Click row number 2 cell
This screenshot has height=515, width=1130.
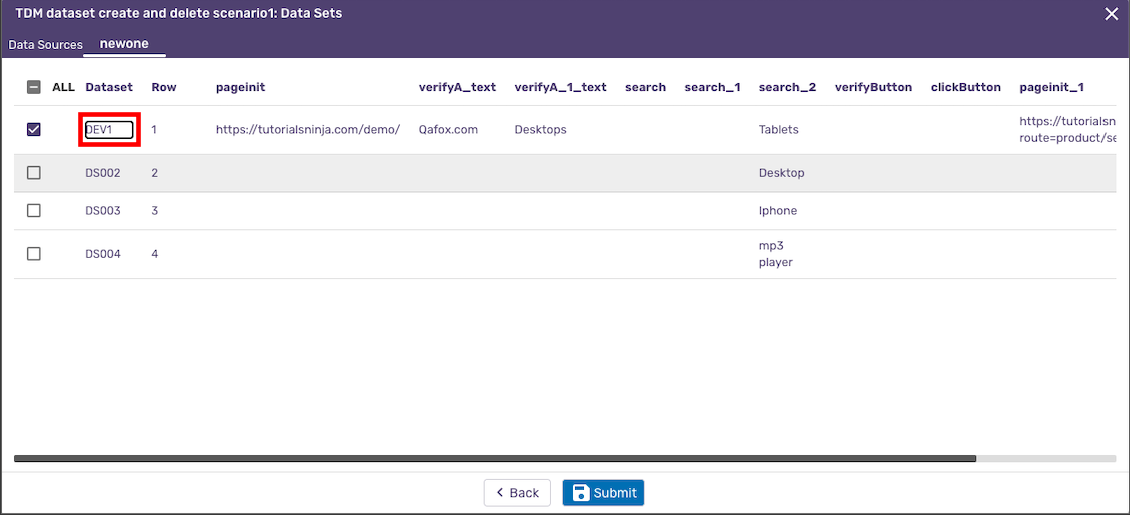155,173
